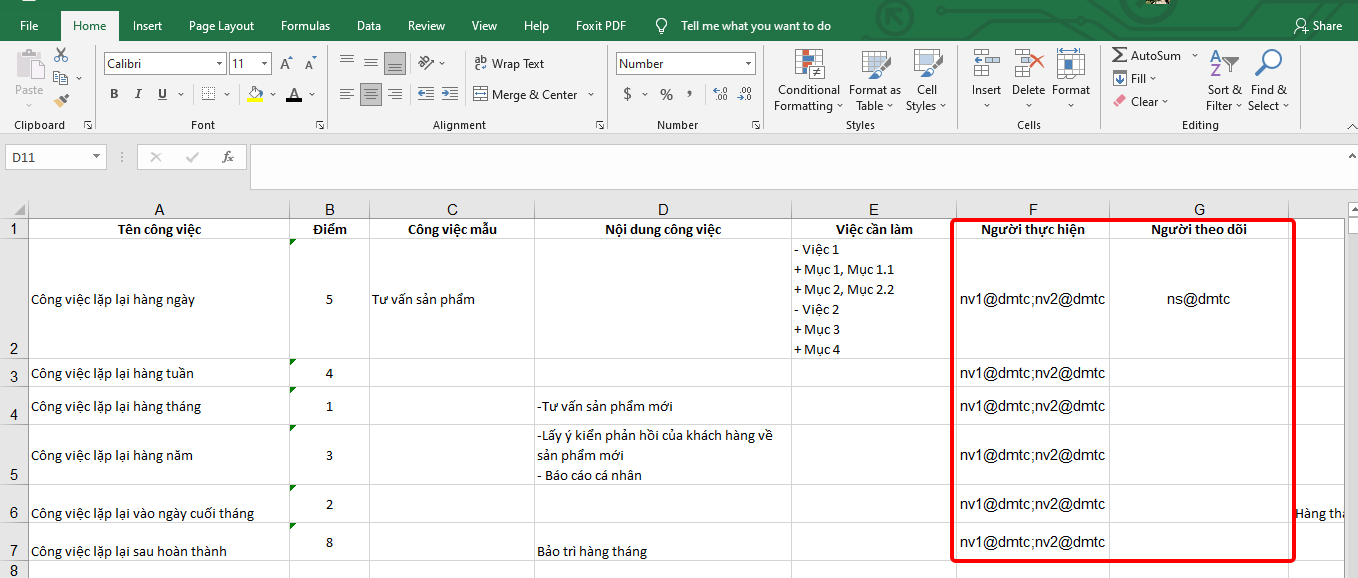Switch to the Page Layout tab

tap(221, 26)
